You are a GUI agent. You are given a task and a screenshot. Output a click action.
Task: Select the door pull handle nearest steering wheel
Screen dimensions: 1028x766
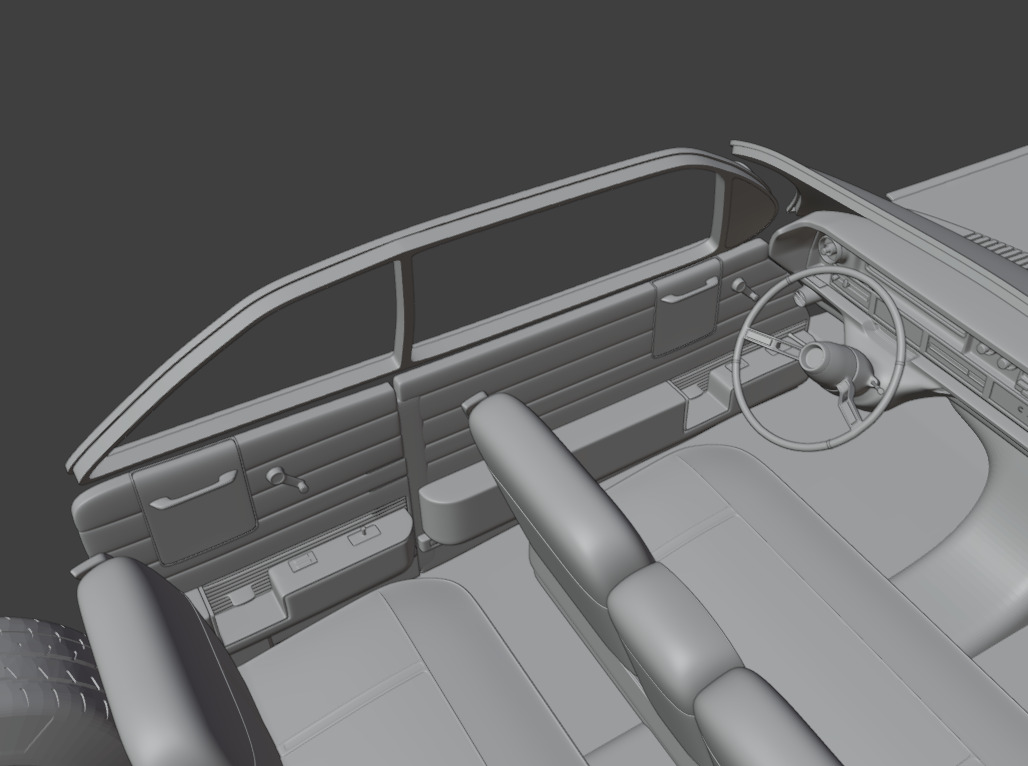(689, 290)
